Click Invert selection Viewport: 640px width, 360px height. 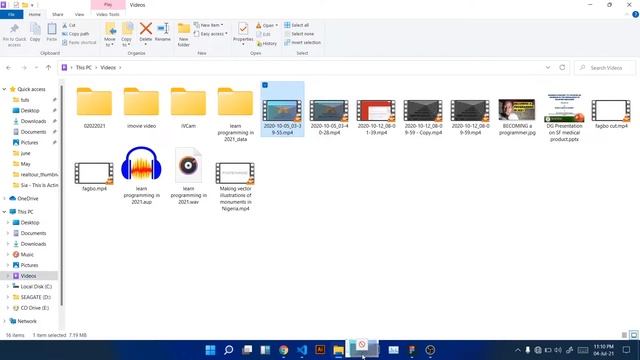(302, 42)
